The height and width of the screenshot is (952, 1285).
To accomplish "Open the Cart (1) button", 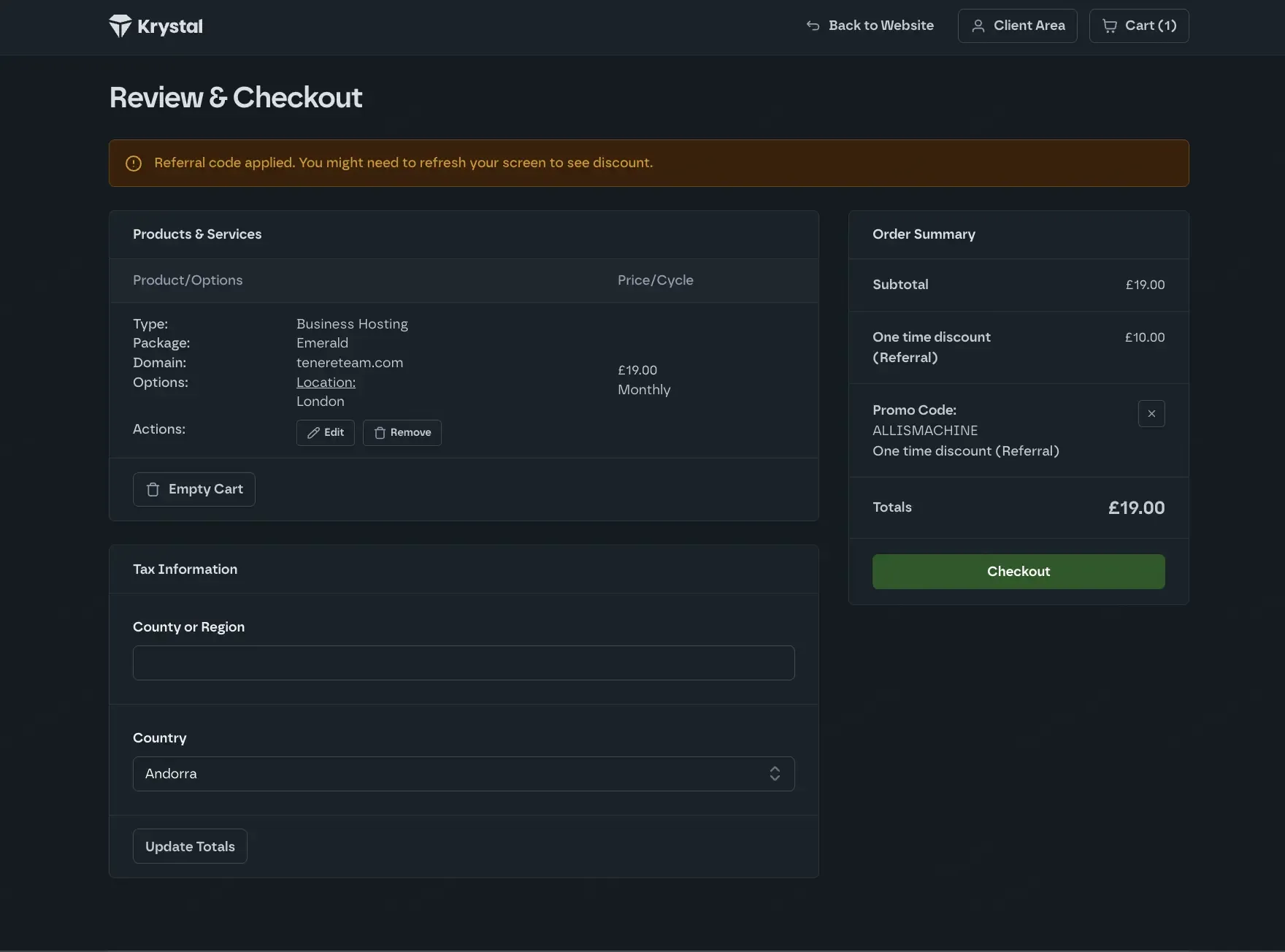I will (1138, 26).
